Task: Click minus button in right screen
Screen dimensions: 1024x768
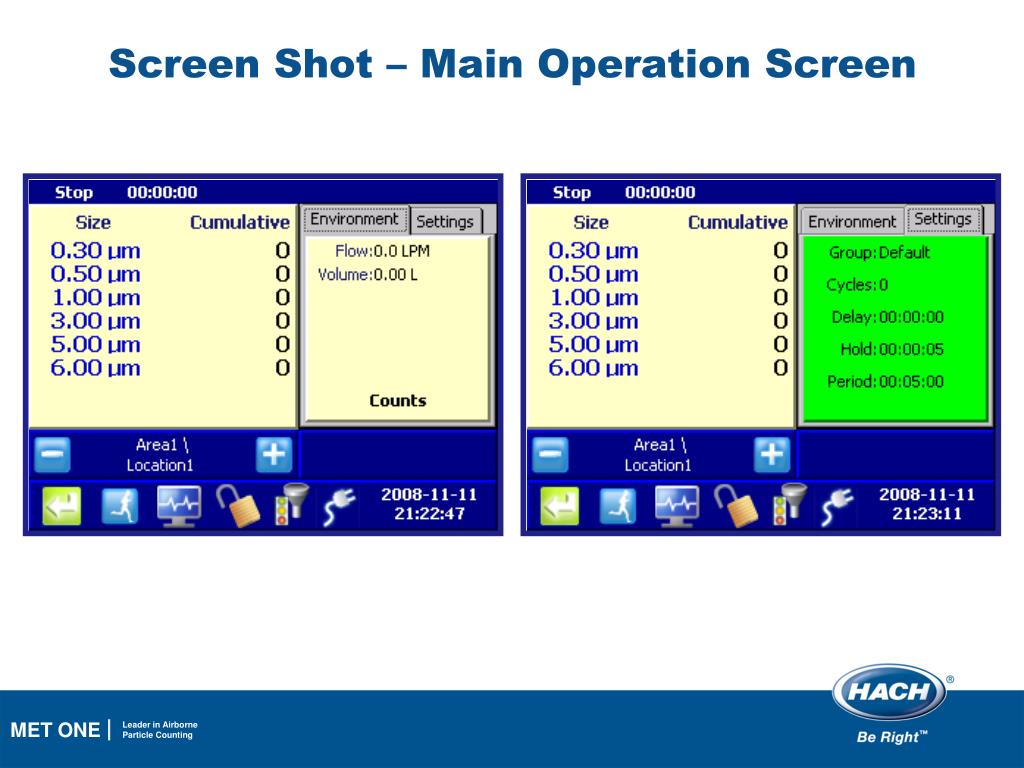Action: [551, 455]
